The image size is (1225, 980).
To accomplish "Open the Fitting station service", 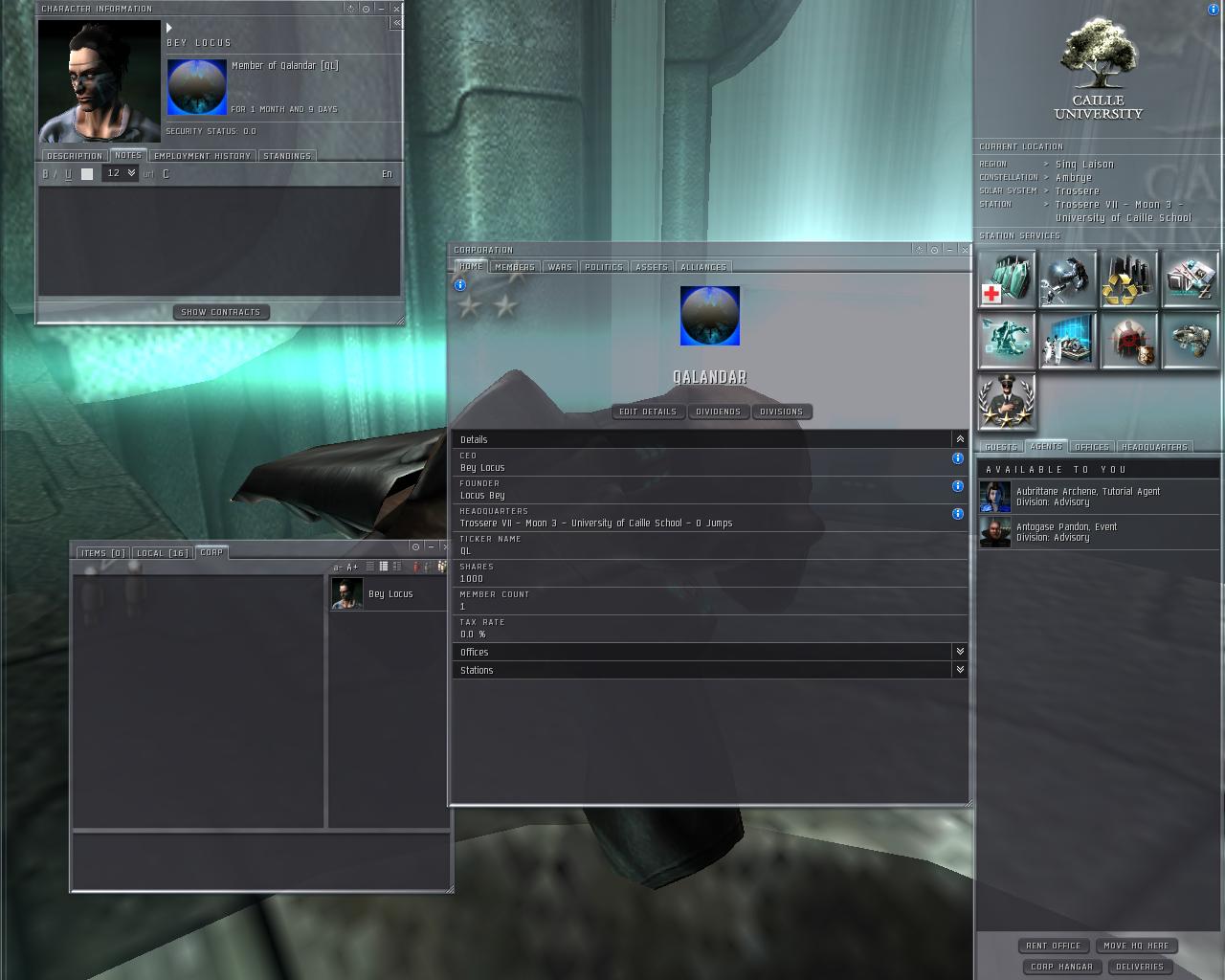I will pyautogui.click(x=1007, y=340).
